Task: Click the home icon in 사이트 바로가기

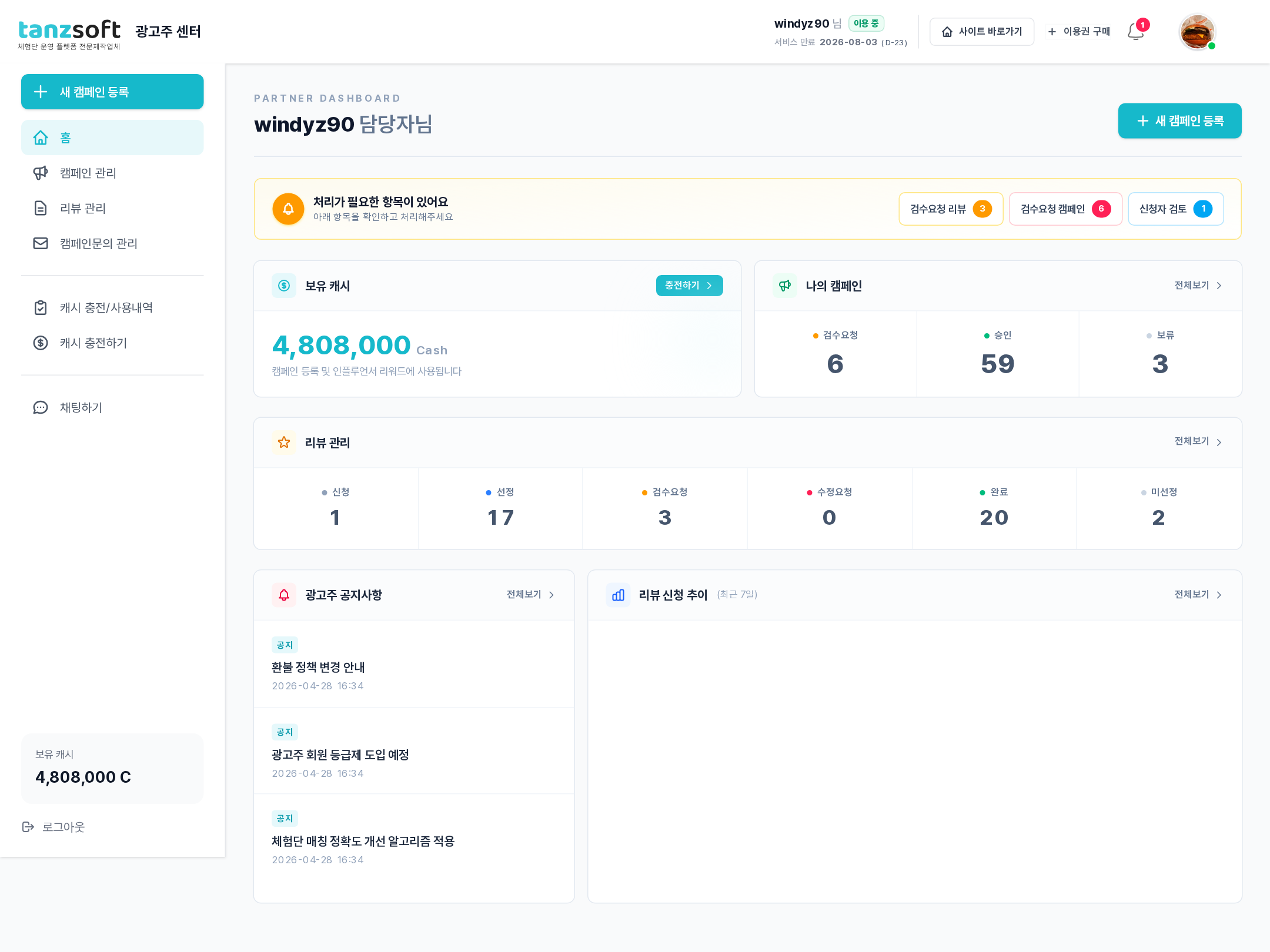Action: [x=947, y=32]
